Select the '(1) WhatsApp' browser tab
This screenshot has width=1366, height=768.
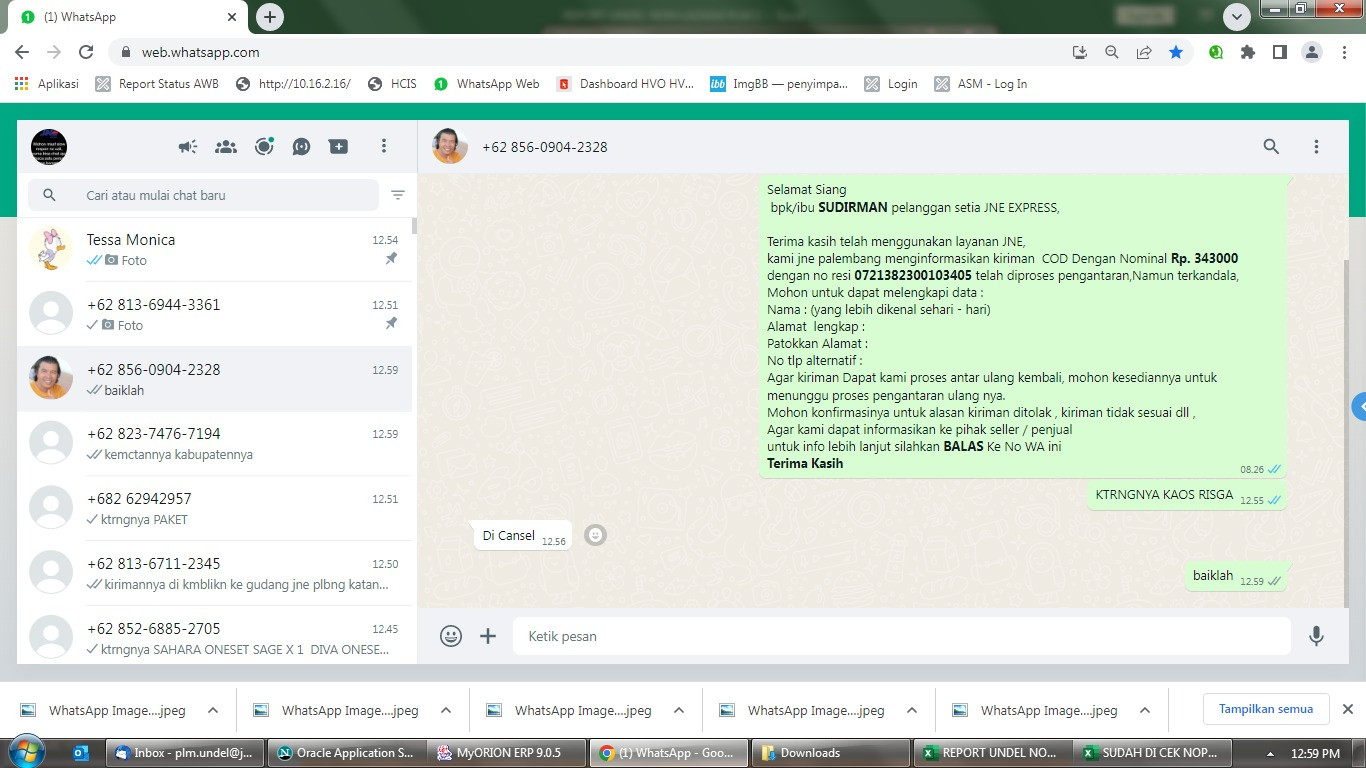coord(128,18)
